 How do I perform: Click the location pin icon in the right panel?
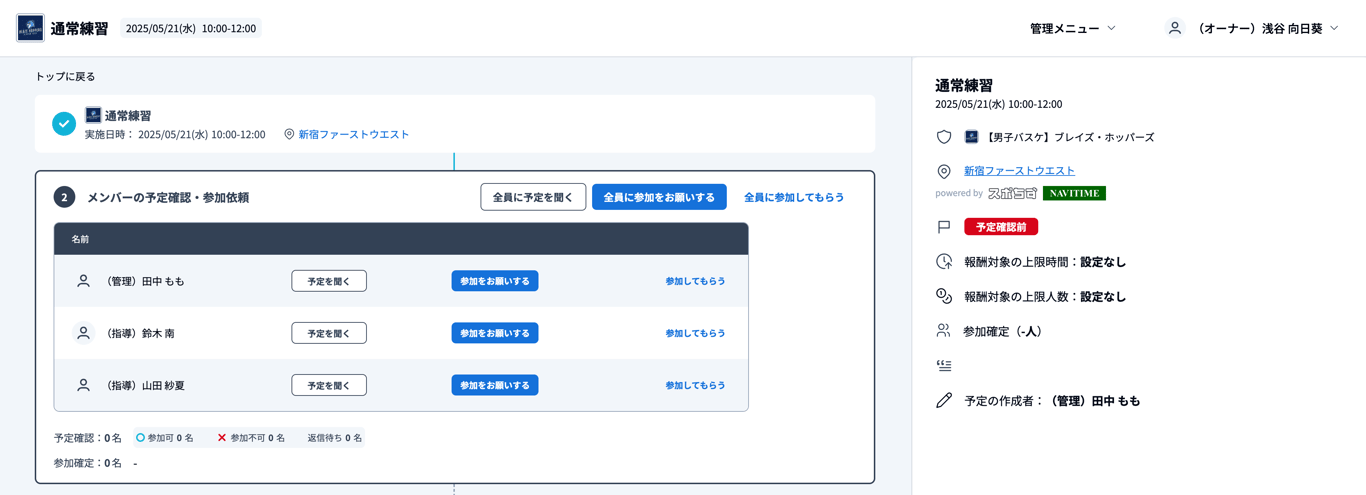click(x=944, y=172)
